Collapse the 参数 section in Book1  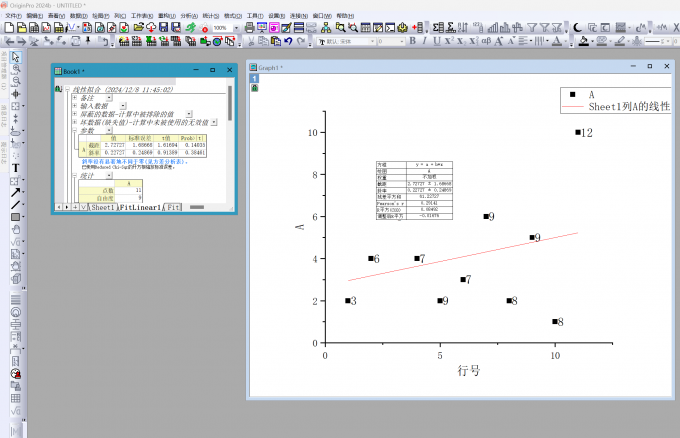(75, 130)
